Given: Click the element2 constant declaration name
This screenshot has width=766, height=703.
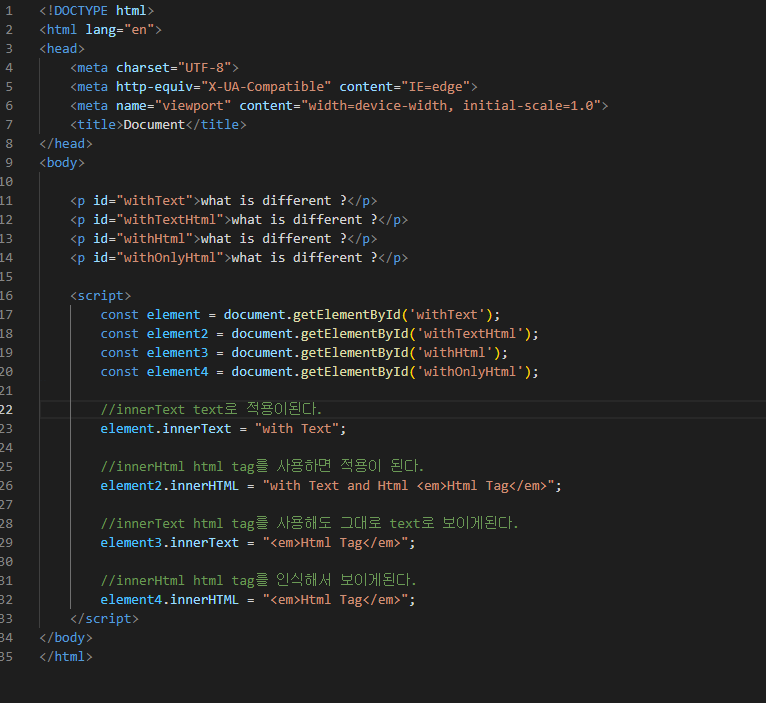Looking at the screenshot, I should (177, 334).
